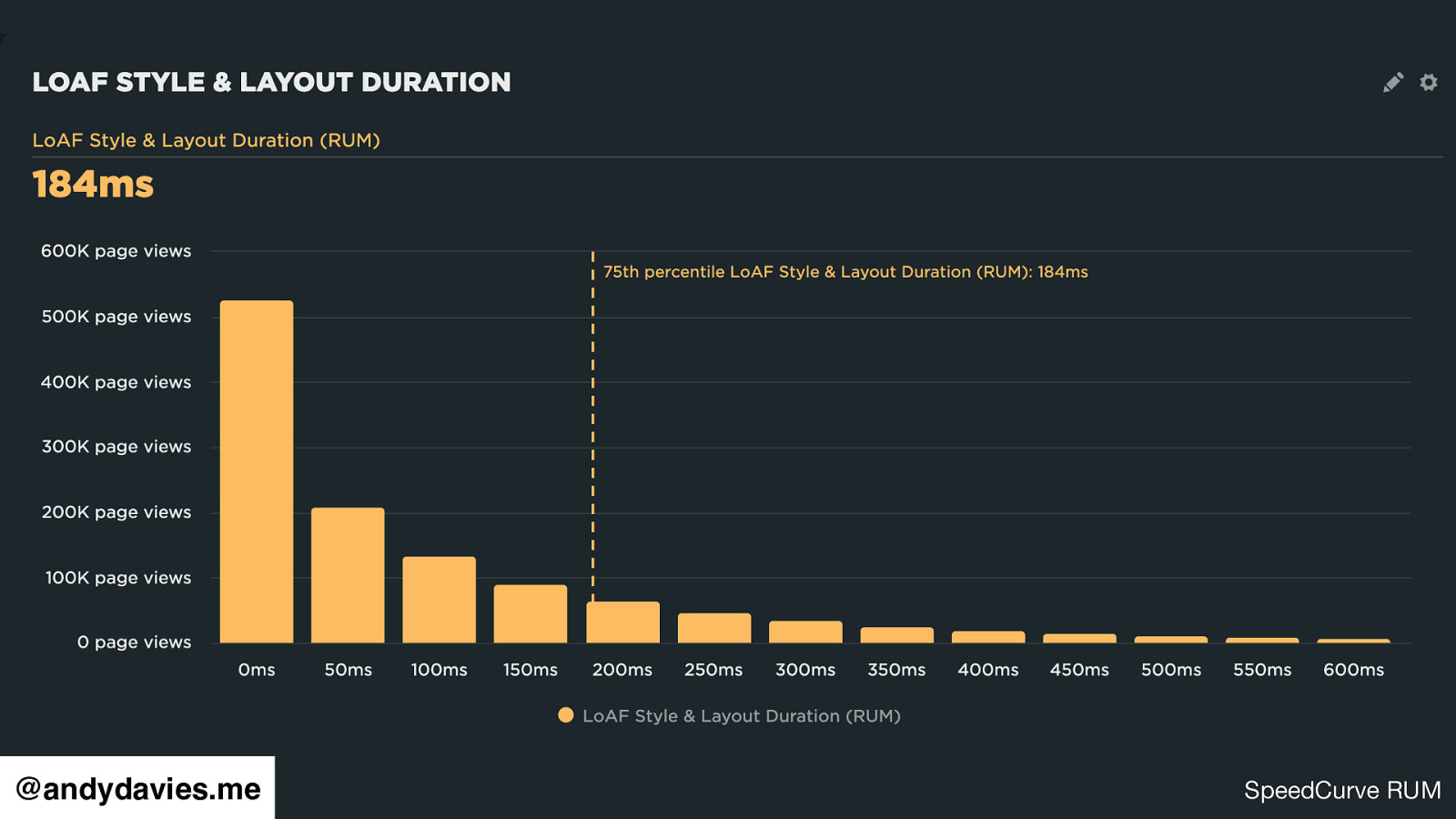This screenshot has width=1456, height=819.
Task: Click the orange legend dot
Action: (566, 715)
